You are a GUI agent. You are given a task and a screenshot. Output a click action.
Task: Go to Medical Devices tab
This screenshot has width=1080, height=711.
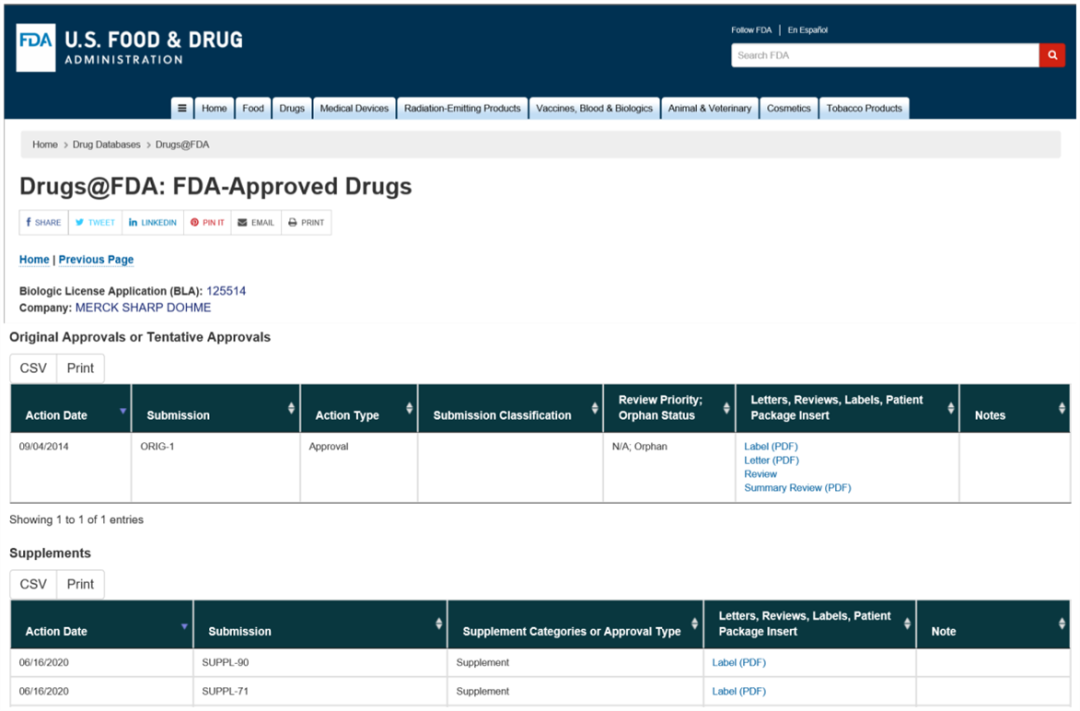click(354, 108)
